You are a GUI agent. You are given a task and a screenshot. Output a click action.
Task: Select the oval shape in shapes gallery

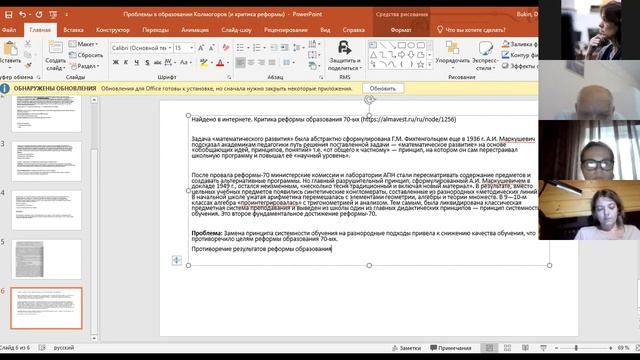tap(411, 45)
